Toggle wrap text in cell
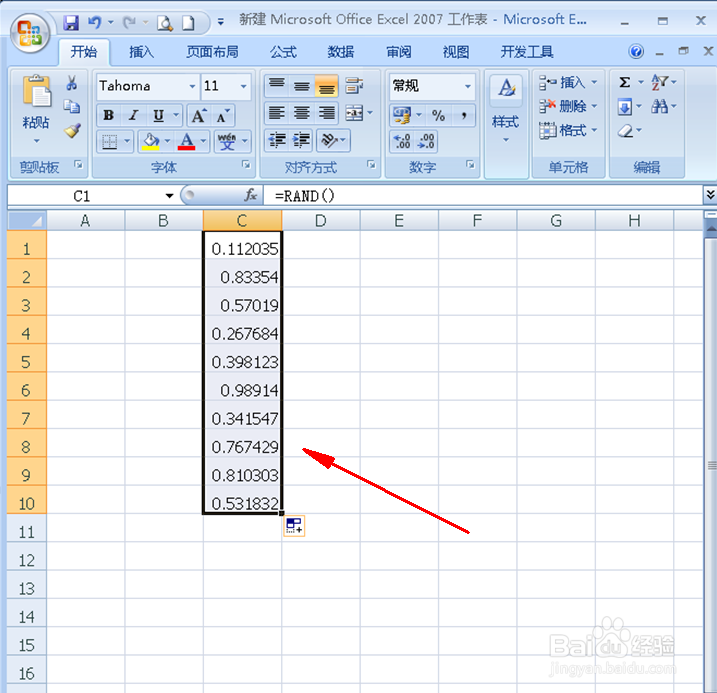Image resolution: width=717 pixels, height=693 pixels. 354,85
